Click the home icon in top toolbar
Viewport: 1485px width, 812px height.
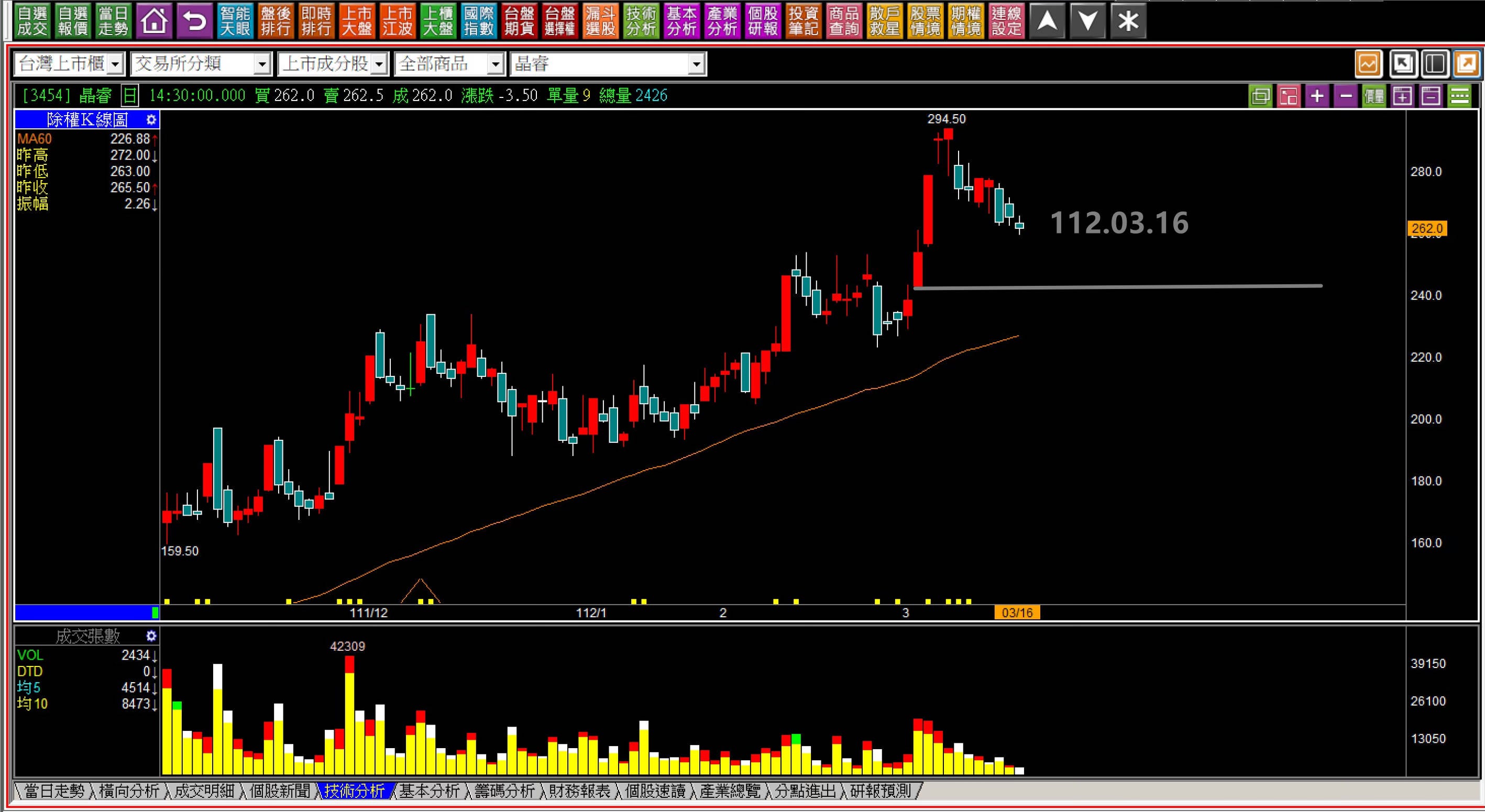(154, 22)
